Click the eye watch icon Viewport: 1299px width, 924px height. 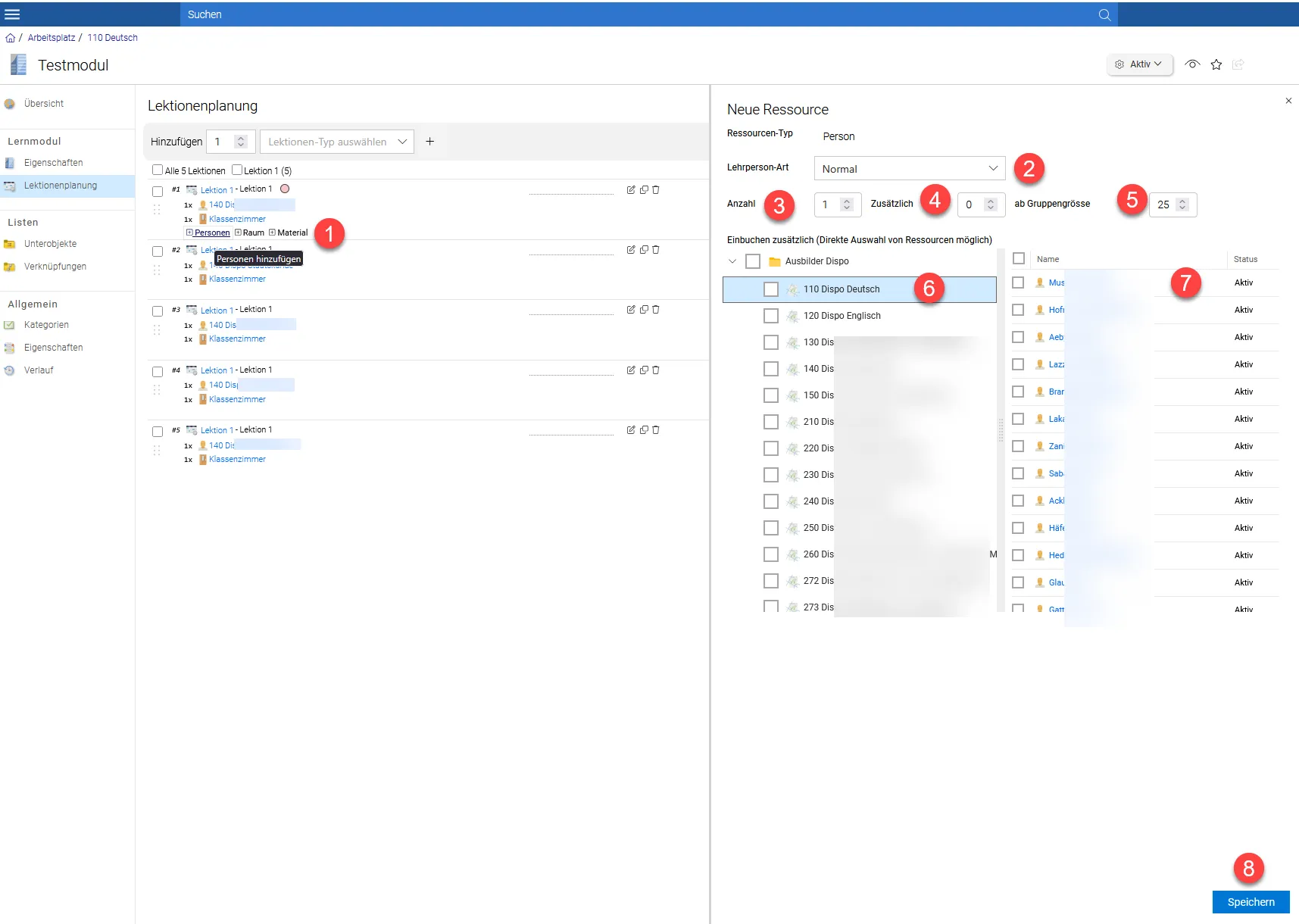(x=1192, y=64)
